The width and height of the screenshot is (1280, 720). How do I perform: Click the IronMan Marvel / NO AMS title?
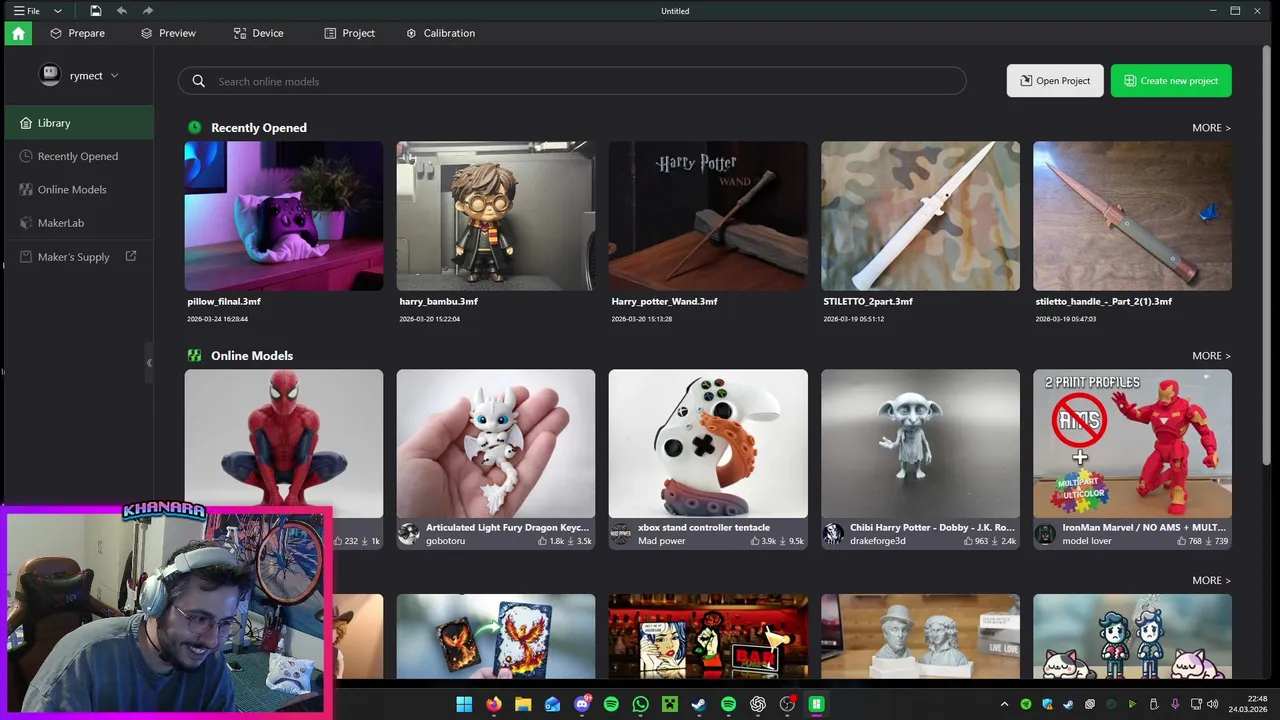click(x=1144, y=527)
